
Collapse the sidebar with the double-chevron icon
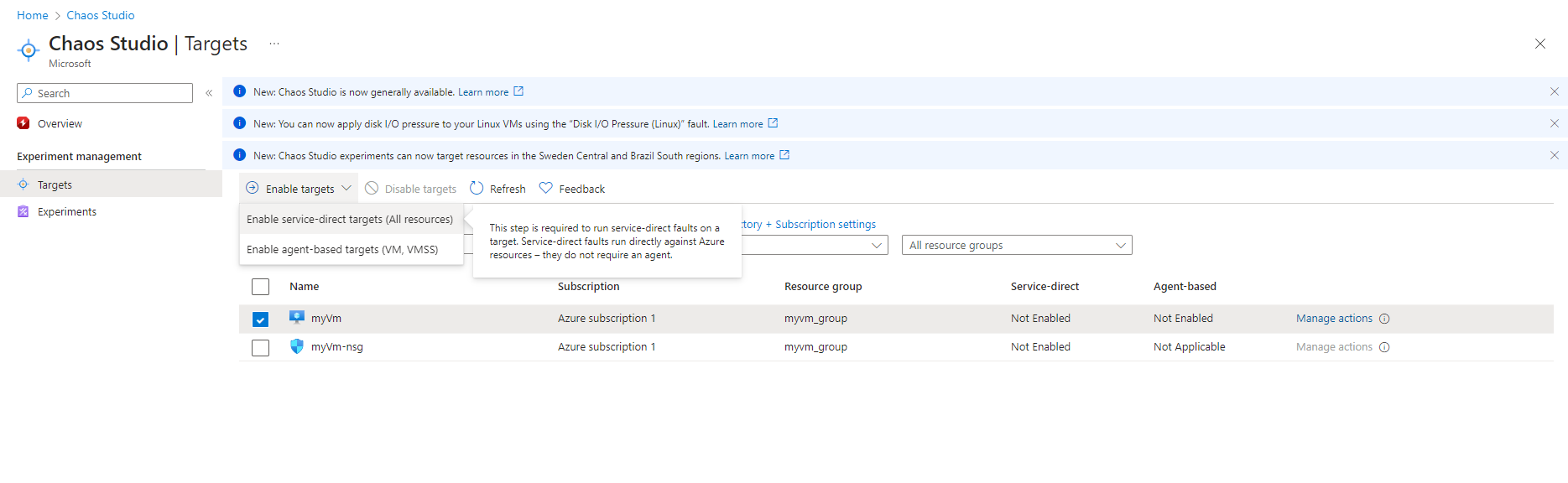tap(209, 93)
